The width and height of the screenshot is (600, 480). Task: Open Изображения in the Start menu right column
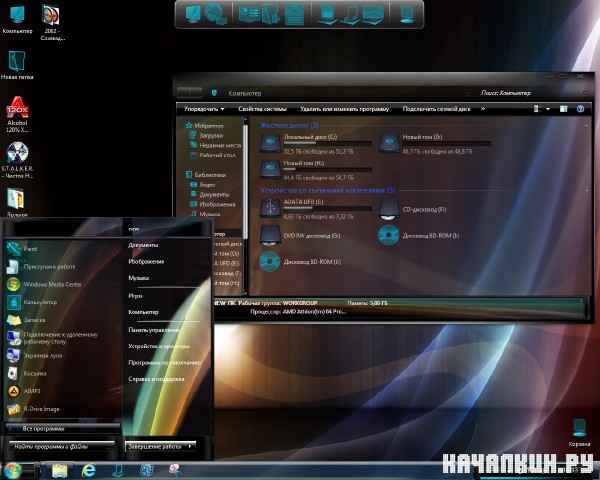click(146, 261)
